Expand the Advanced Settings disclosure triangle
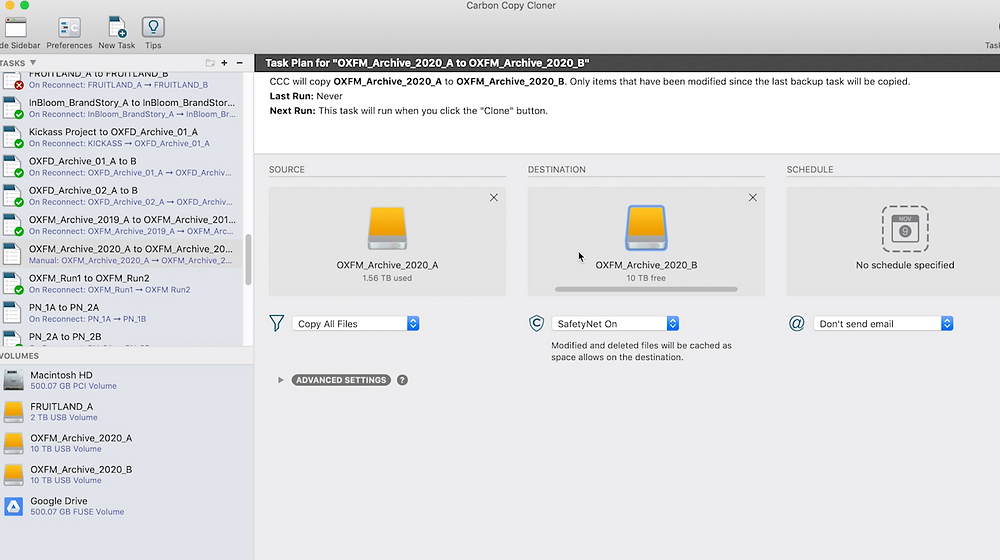 280,380
